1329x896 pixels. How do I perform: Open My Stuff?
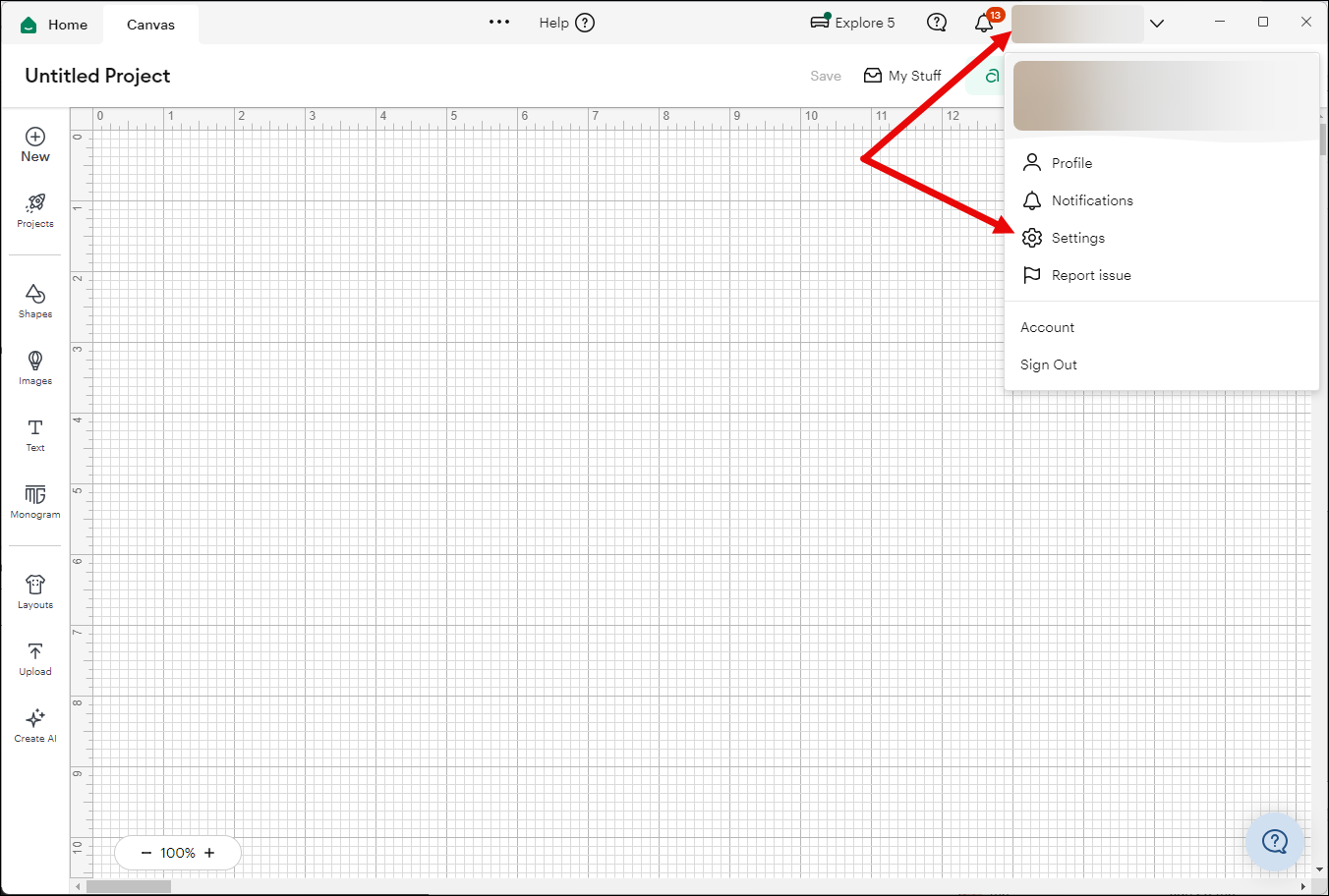902,75
